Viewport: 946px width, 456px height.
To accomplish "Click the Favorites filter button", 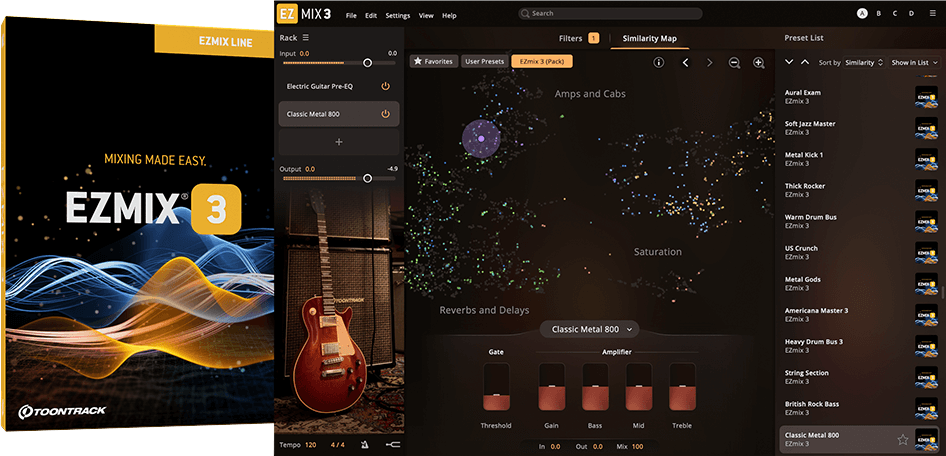I will 433,62.
